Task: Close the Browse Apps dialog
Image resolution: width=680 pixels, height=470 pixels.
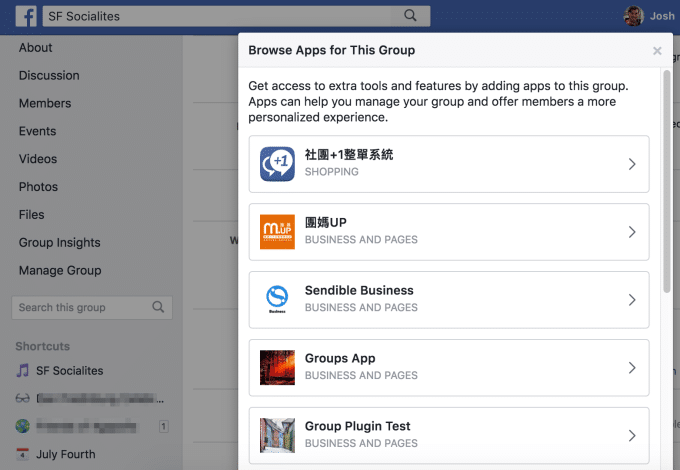Action: (657, 50)
